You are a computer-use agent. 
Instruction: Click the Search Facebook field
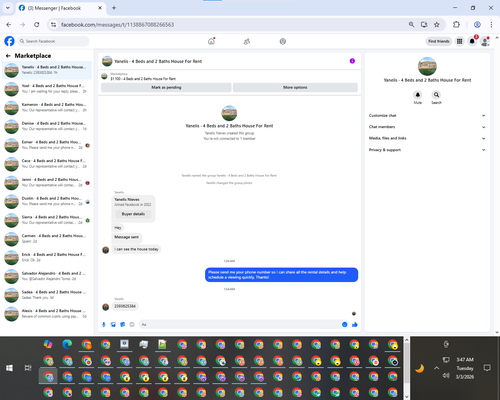pos(53,41)
